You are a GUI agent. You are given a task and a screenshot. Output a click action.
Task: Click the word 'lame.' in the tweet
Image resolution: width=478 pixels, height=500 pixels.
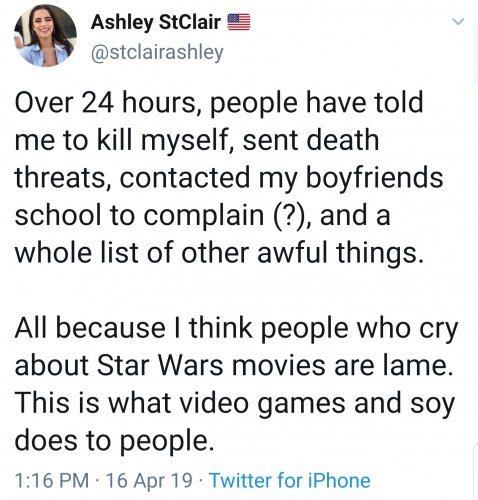coord(418,365)
